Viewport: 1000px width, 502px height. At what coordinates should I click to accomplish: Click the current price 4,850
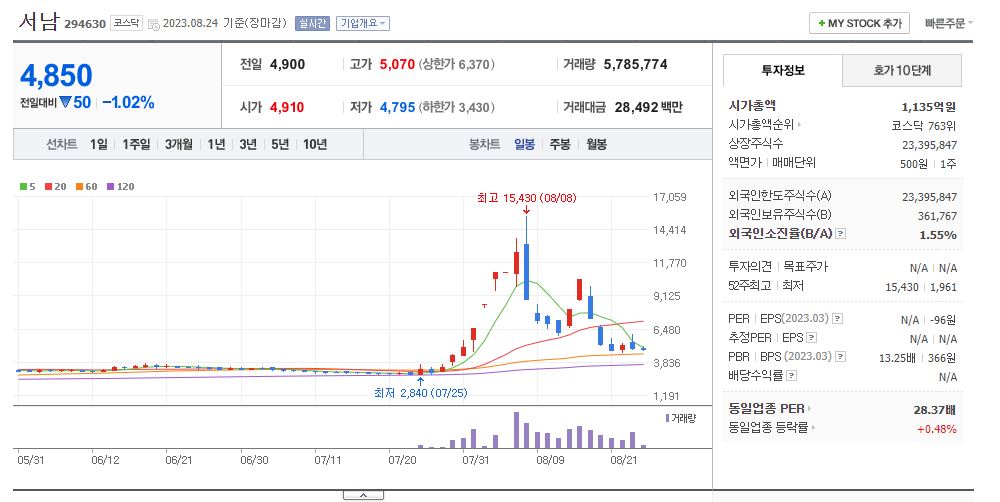coord(56,75)
